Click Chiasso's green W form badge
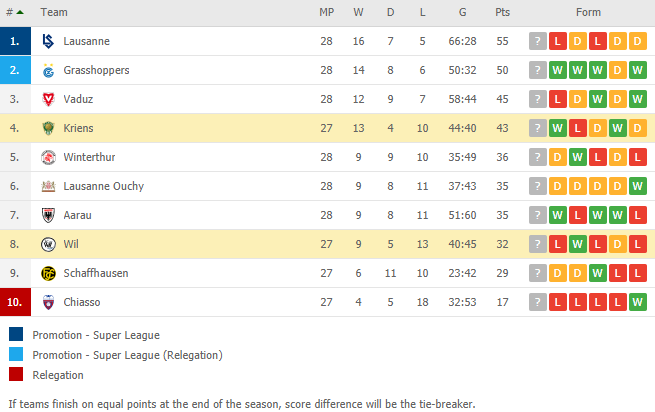This screenshot has height=412, width=655. (637, 302)
